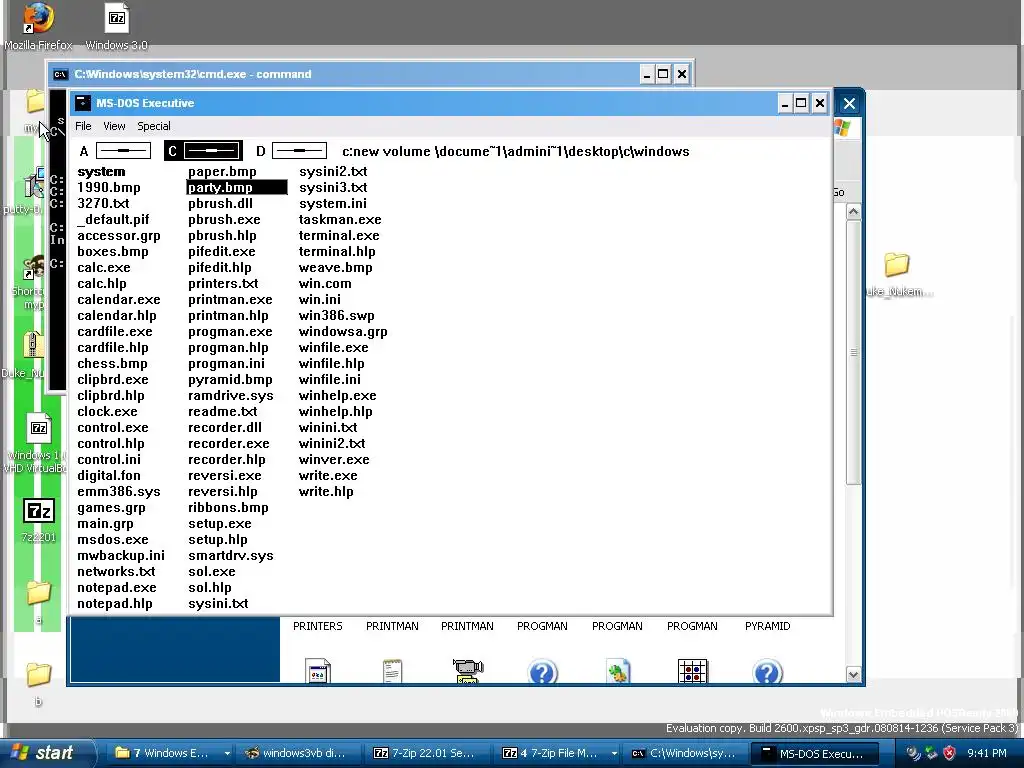The image size is (1024, 768).
Task: Click the PRINTMAN camera-style icon
Action: [468, 670]
